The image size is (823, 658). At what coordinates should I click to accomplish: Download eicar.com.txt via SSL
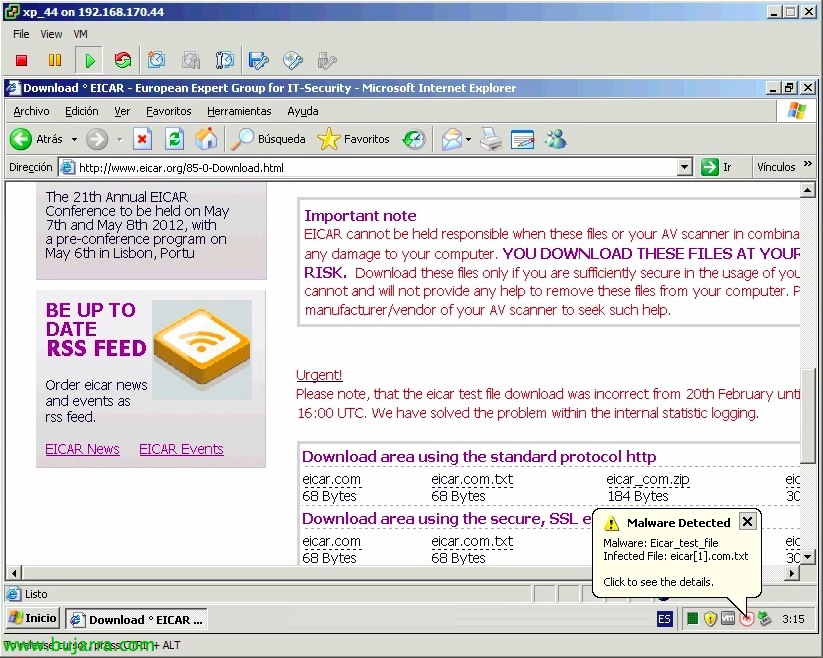(472, 542)
